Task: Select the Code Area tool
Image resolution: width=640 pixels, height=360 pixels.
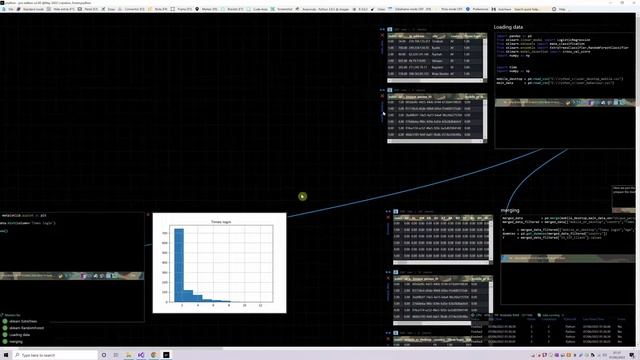Action: (258, 9)
